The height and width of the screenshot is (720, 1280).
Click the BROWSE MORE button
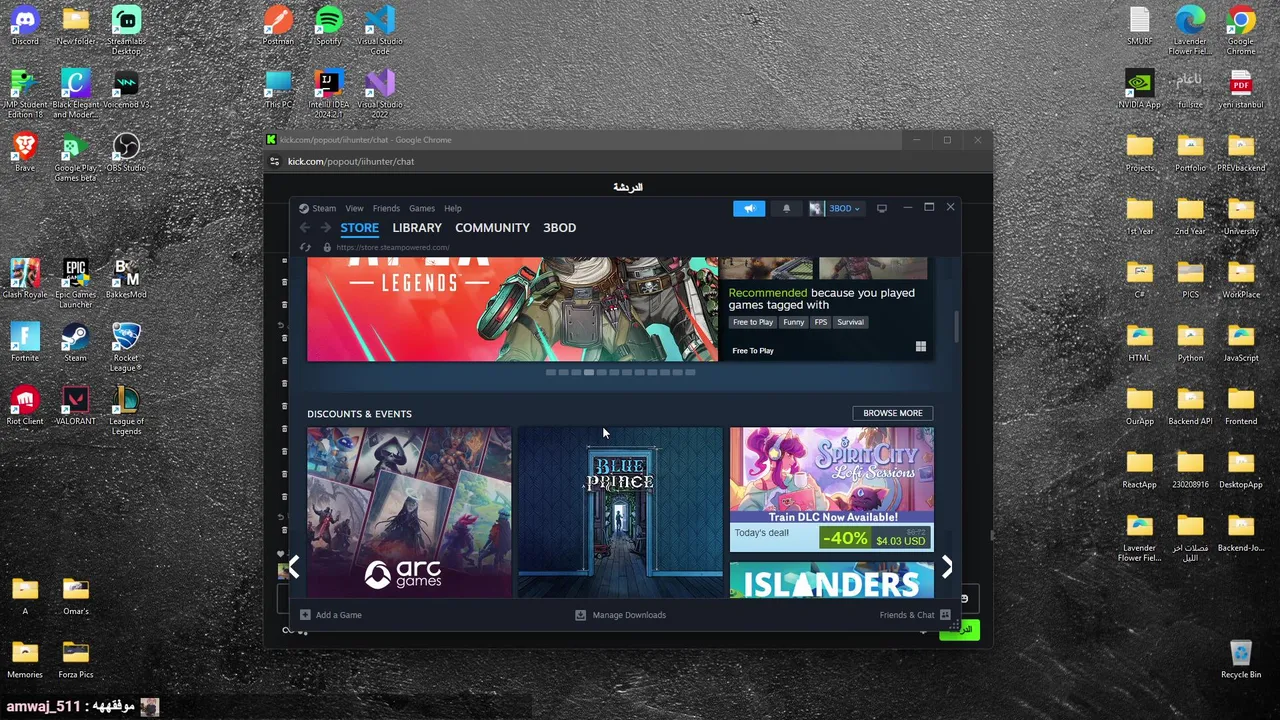pyautogui.click(x=892, y=413)
